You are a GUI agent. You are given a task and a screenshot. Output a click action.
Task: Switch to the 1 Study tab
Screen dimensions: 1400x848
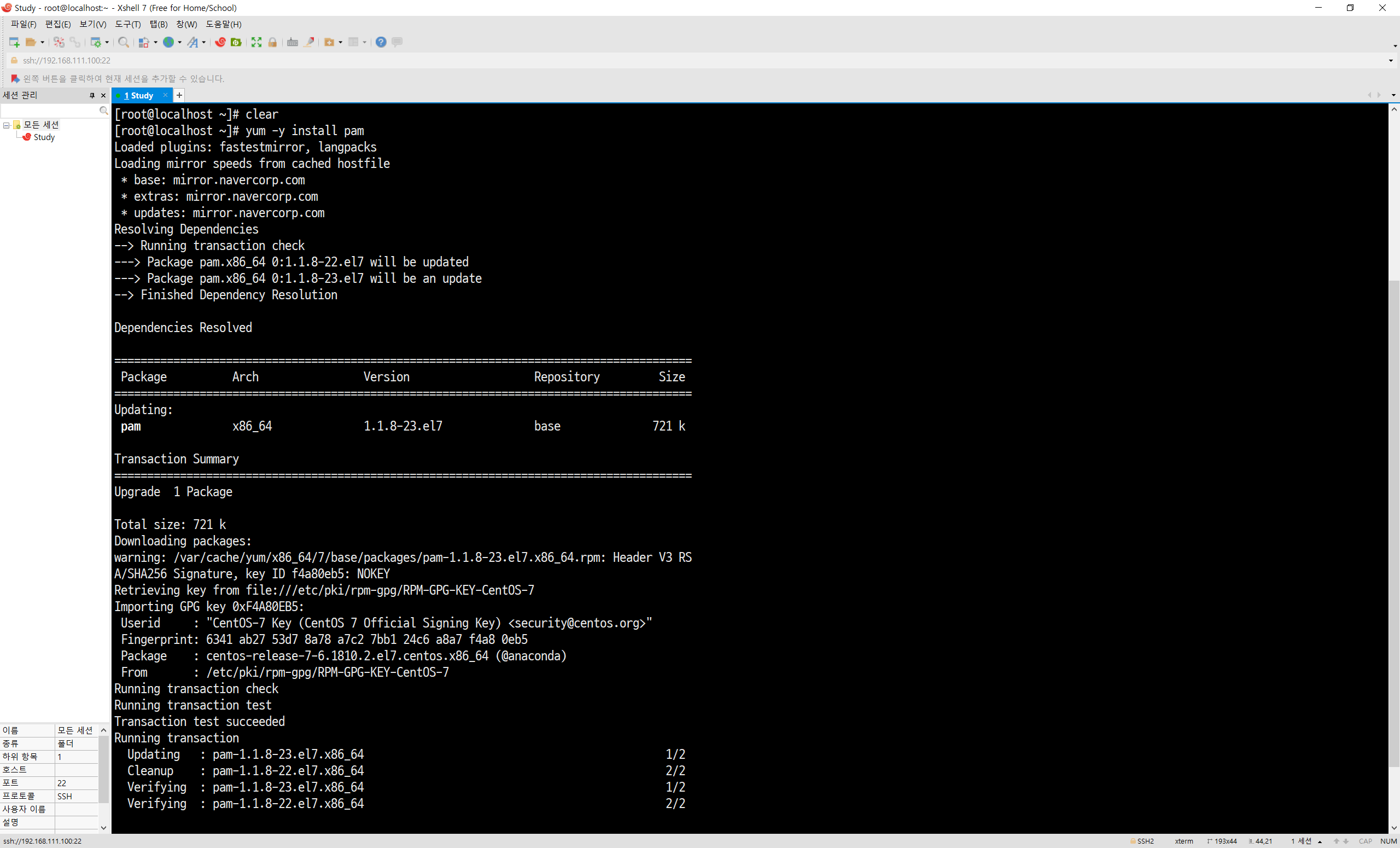(x=139, y=96)
